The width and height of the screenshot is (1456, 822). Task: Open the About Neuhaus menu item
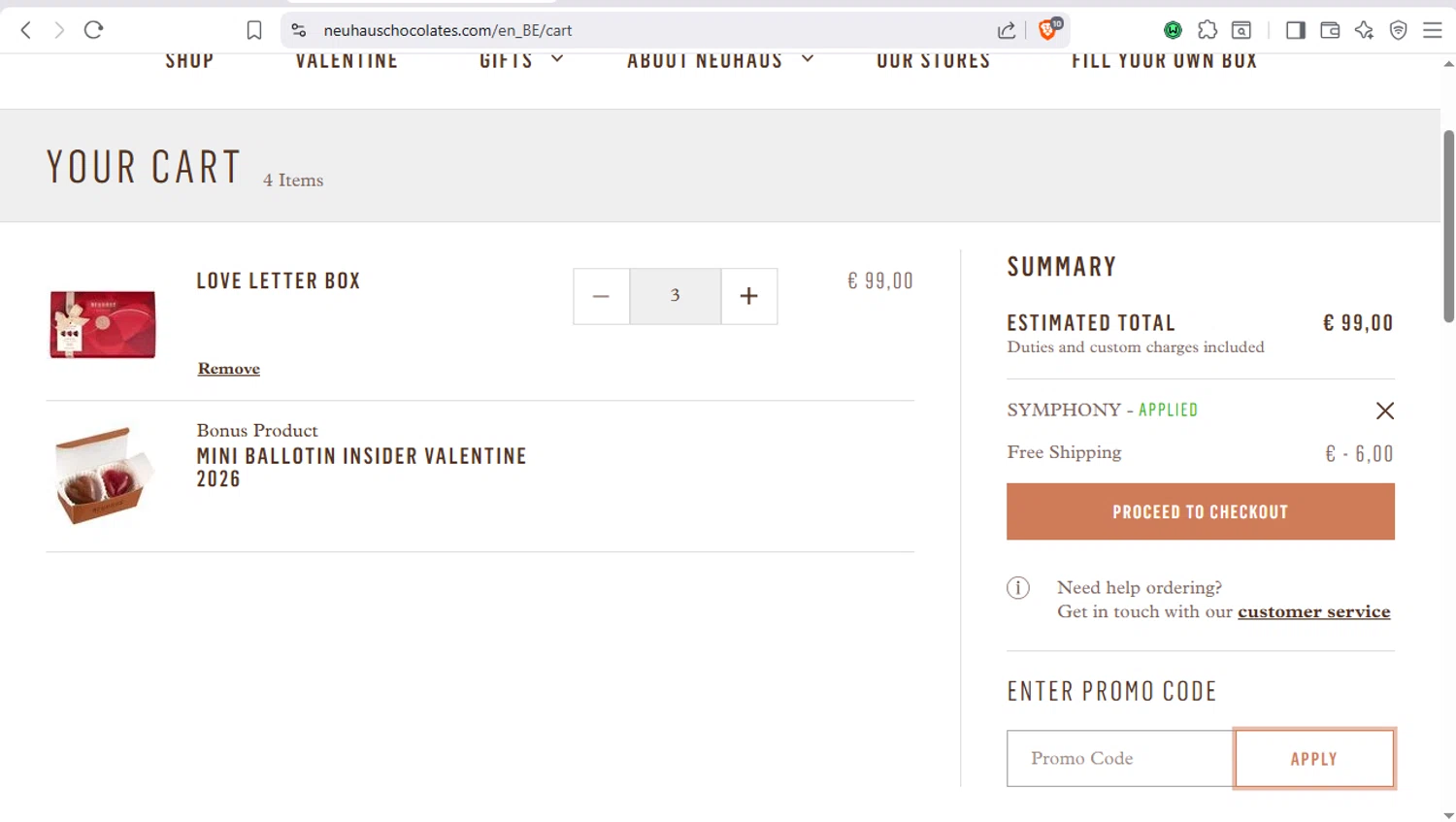[705, 60]
